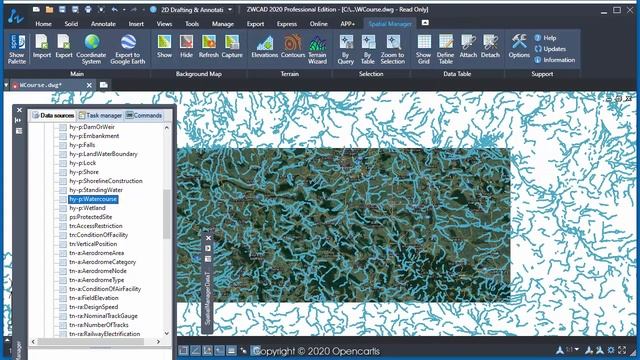Toggle checkbox for hy-p:Embankment
The width and height of the screenshot is (640, 360).
point(63,136)
